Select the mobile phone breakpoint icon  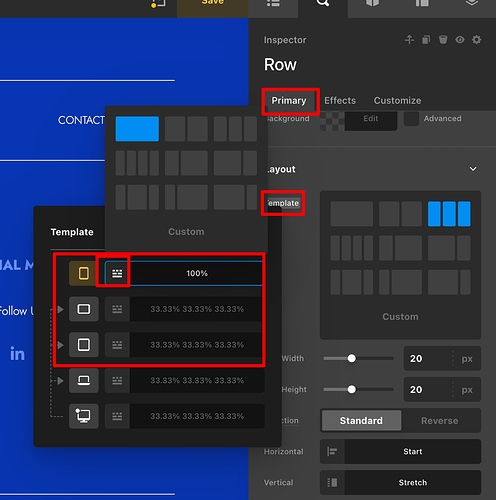83,273
